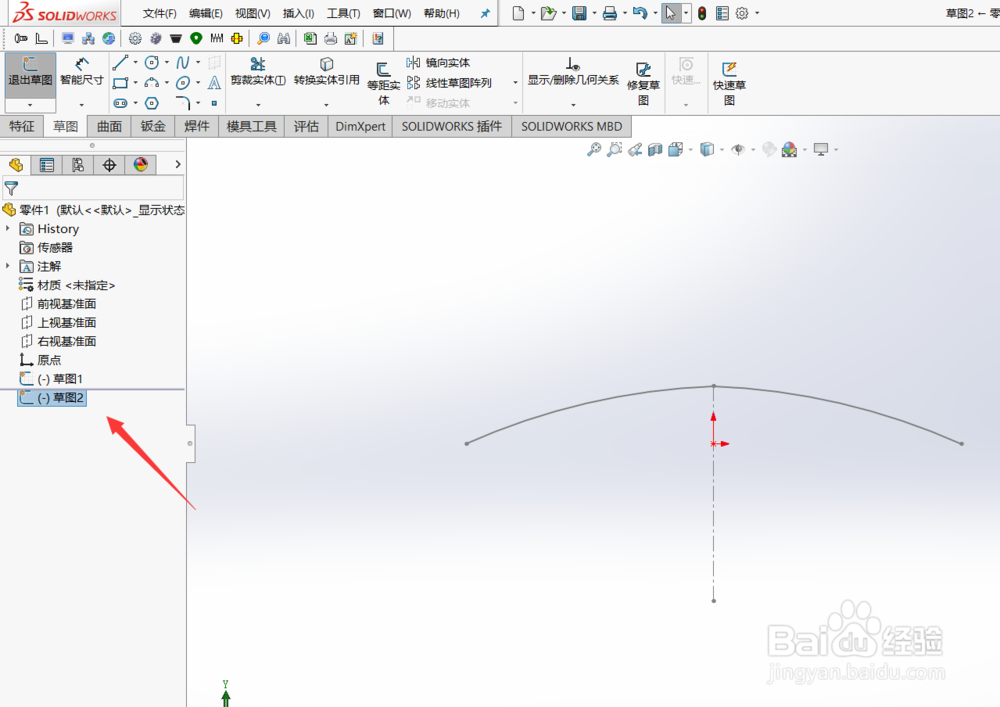Screen dimensions: 1000x707
Task: Click the Exit Sketch (退出草图) button
Action: pos(30,73)
